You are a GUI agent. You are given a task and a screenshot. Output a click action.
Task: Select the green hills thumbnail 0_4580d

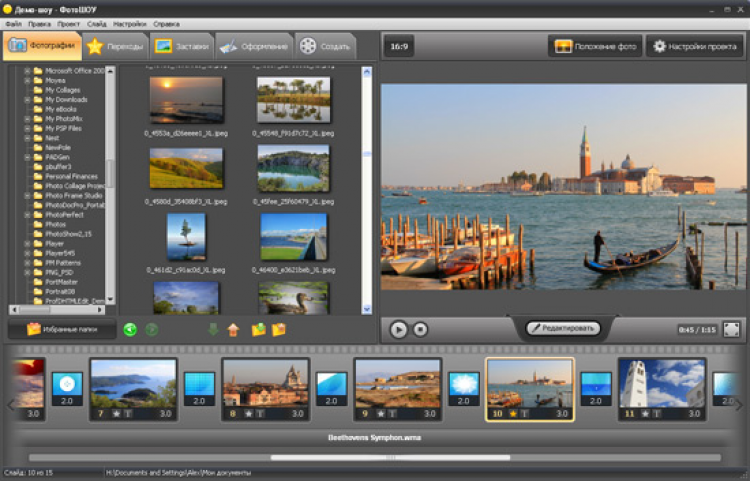(x=186, y=168)
